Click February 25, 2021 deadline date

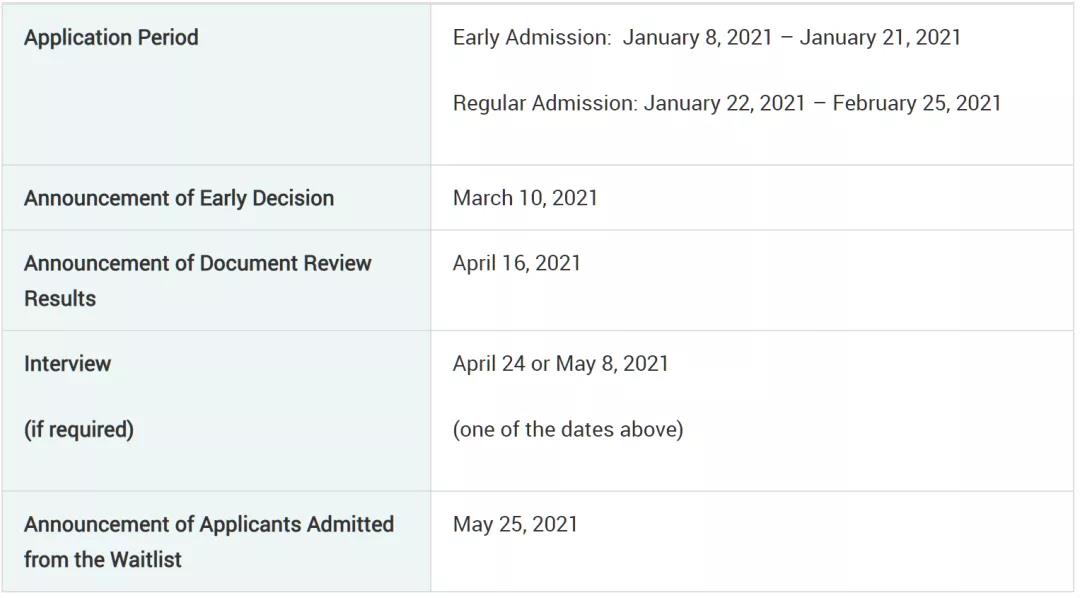pos(917,103)
